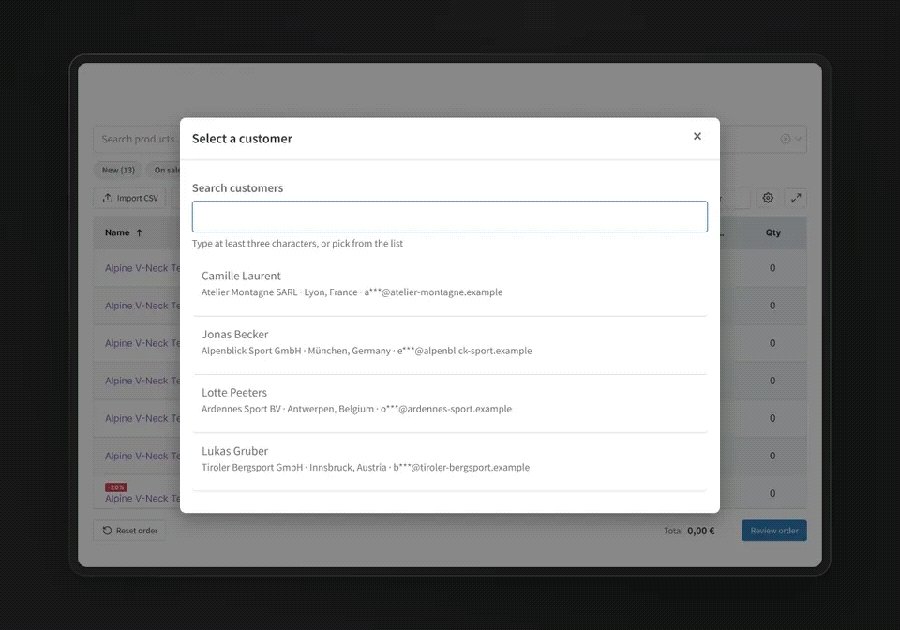Open first Alpine V-Neck product link

coord(142,268)
